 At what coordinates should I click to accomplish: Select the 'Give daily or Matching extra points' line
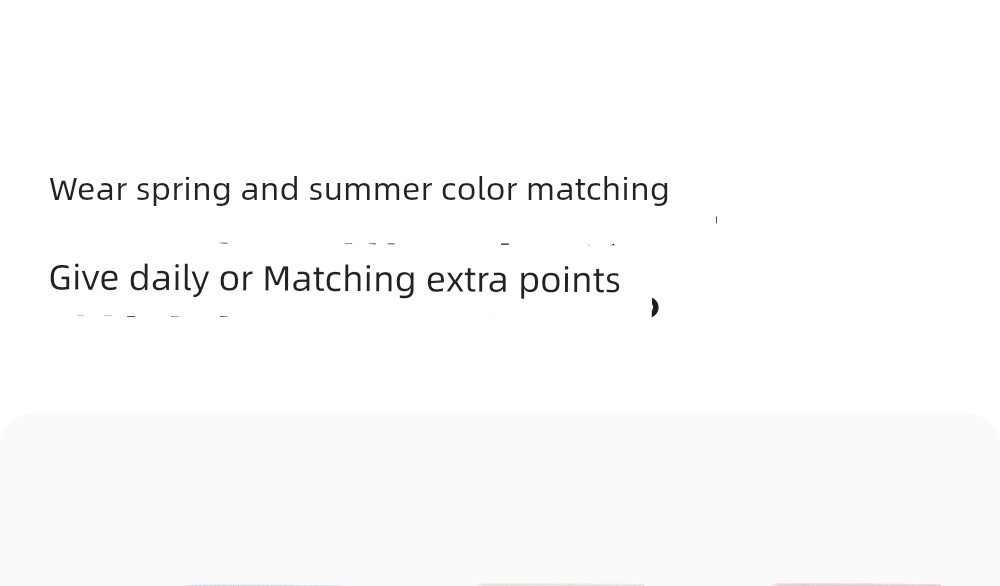point(335,280)
